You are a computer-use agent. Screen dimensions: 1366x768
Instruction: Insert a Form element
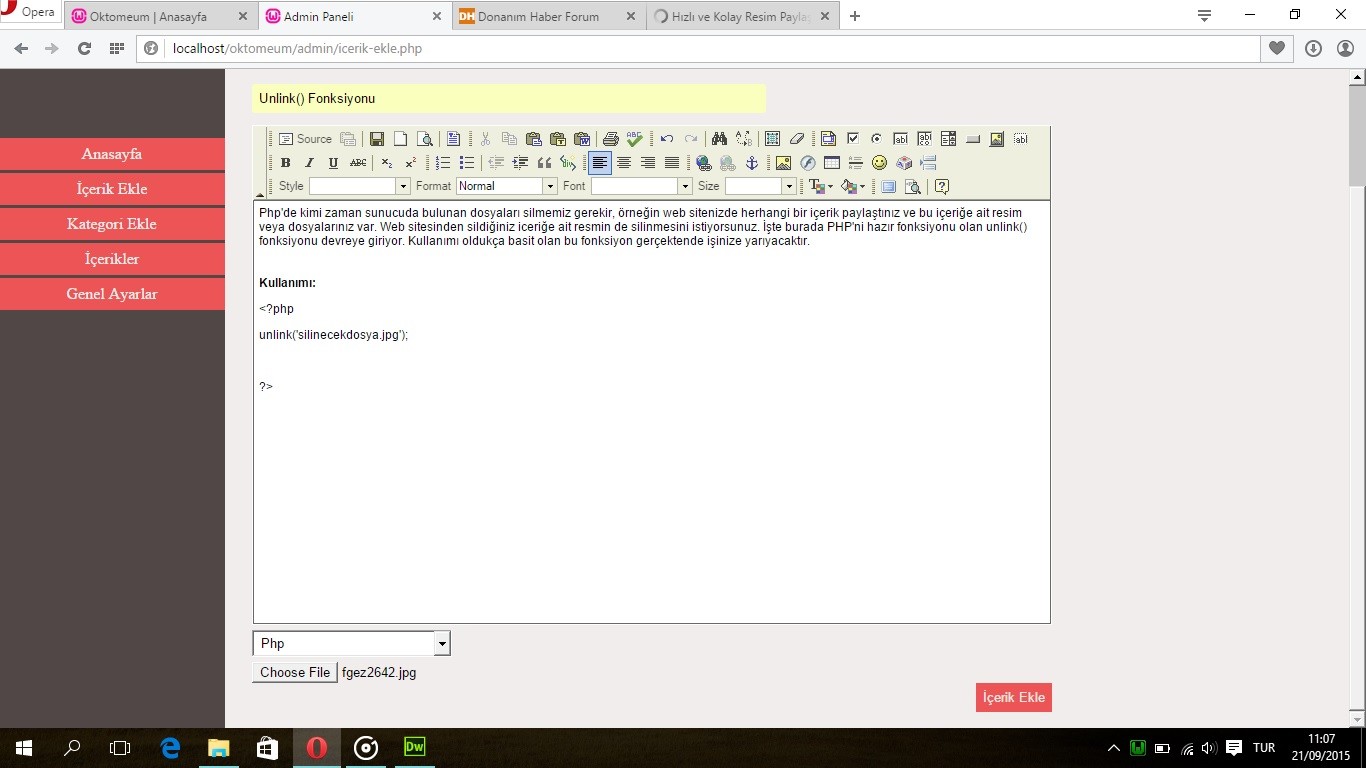point(828,139)
